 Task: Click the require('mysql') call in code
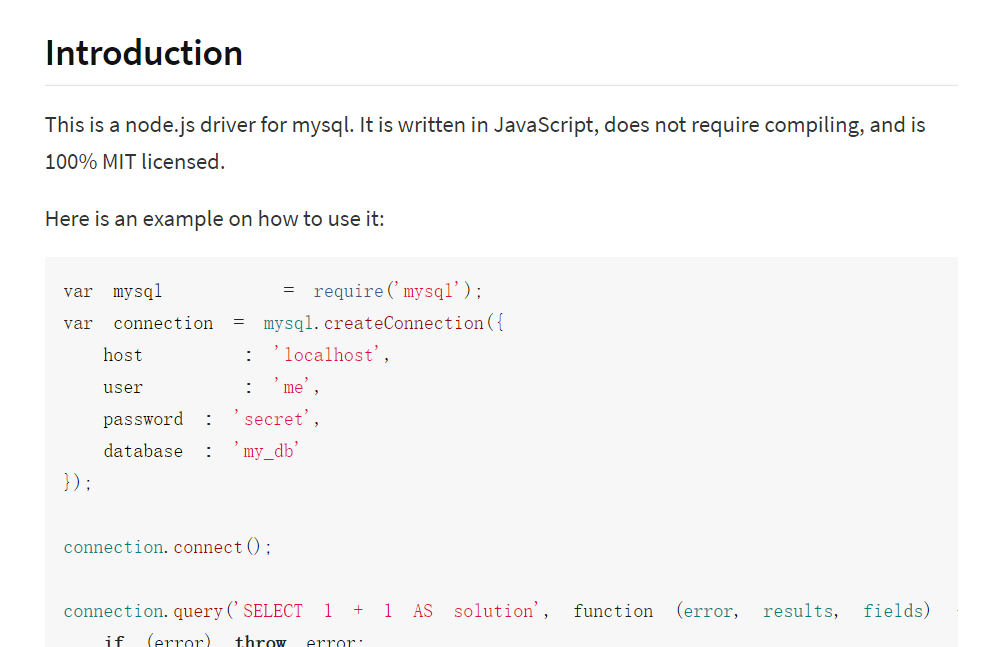click(x=397, y=291)
